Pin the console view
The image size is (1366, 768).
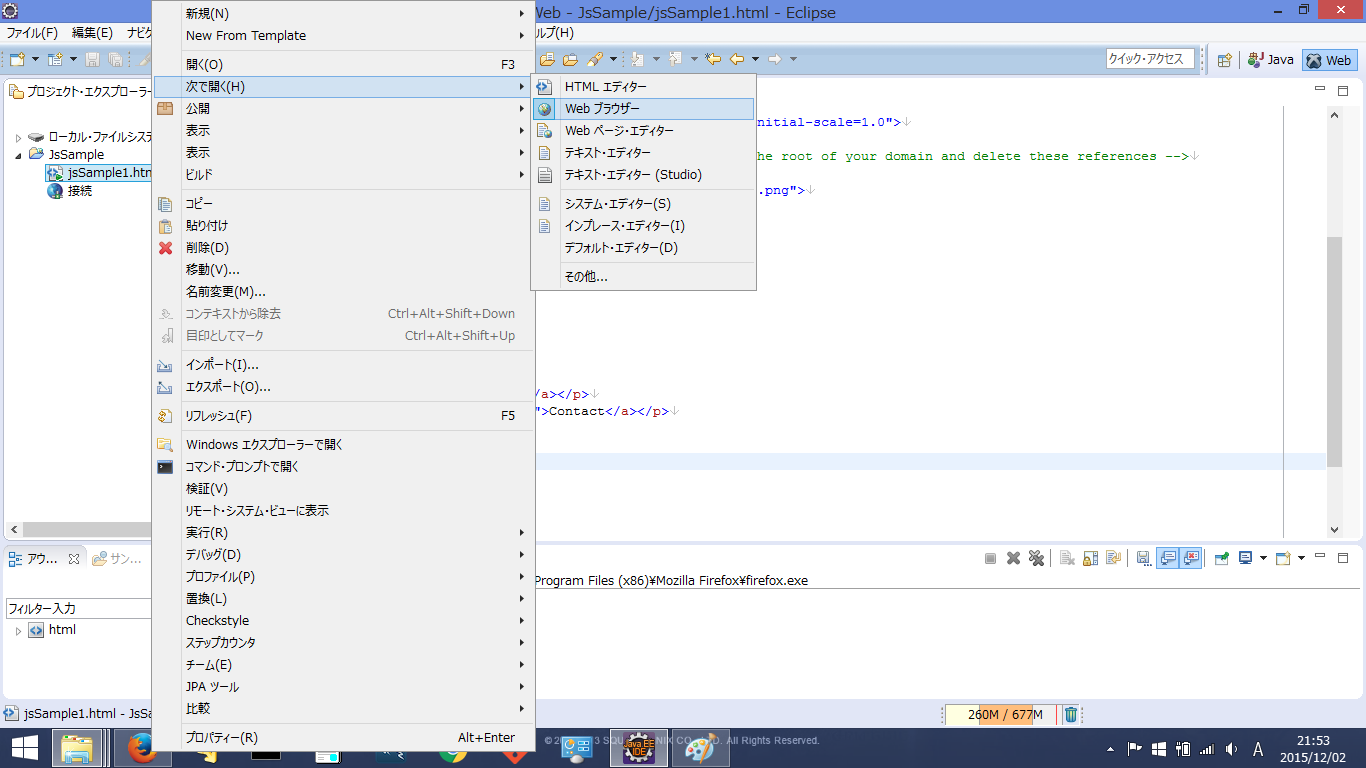[x=1221, y=558]
